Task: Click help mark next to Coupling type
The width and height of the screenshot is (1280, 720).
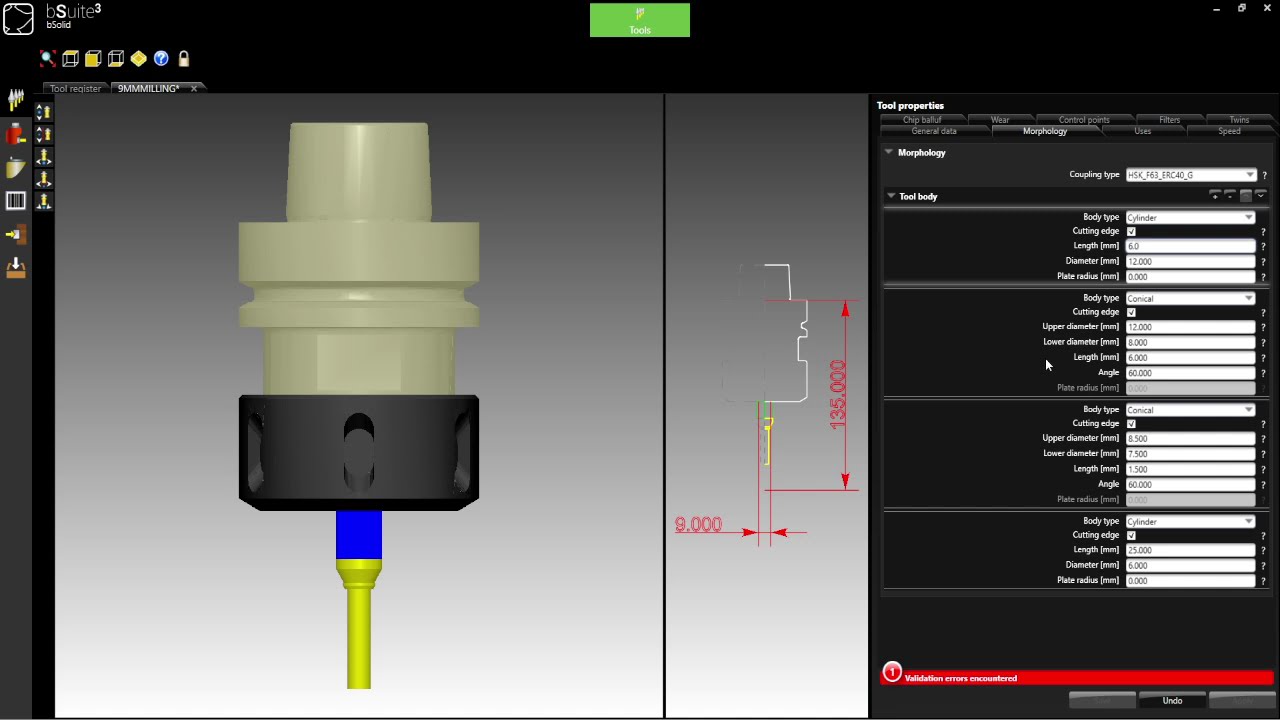Action: coord(1264,175)
